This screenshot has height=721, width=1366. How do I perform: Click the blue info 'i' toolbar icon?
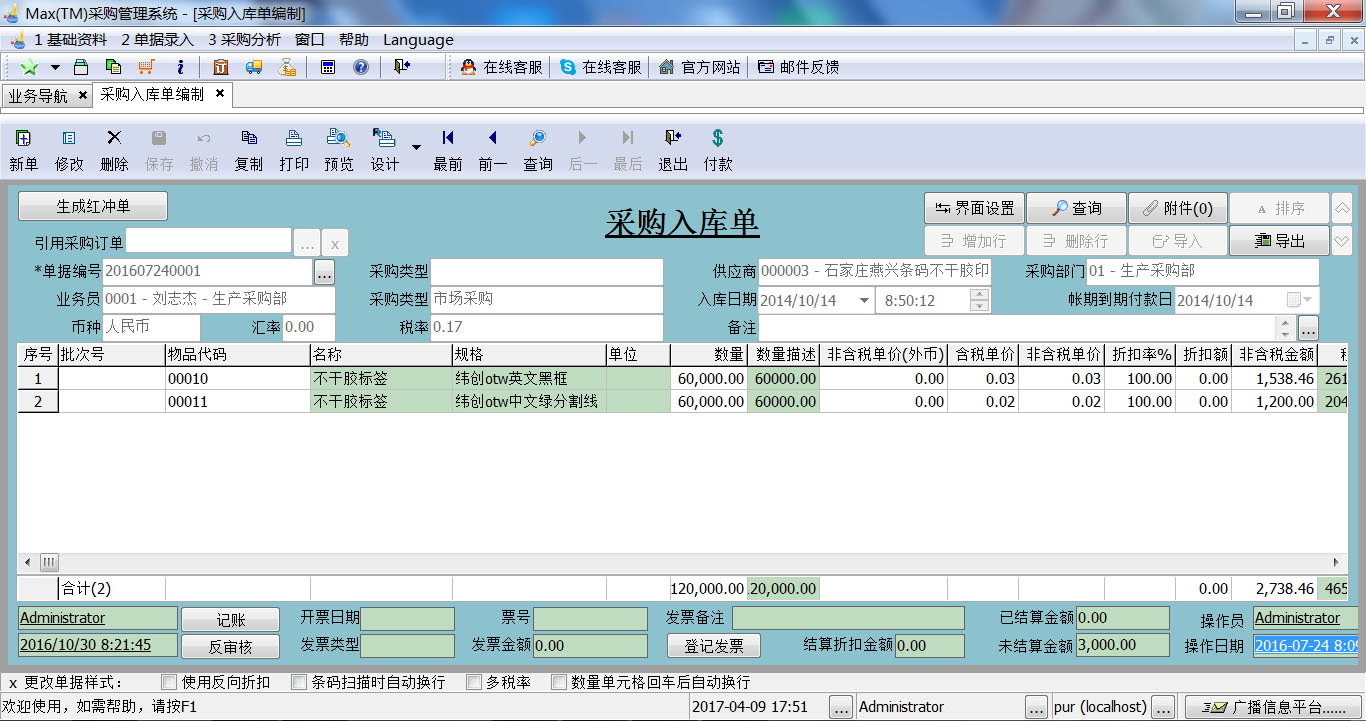[x=180, y=67]
